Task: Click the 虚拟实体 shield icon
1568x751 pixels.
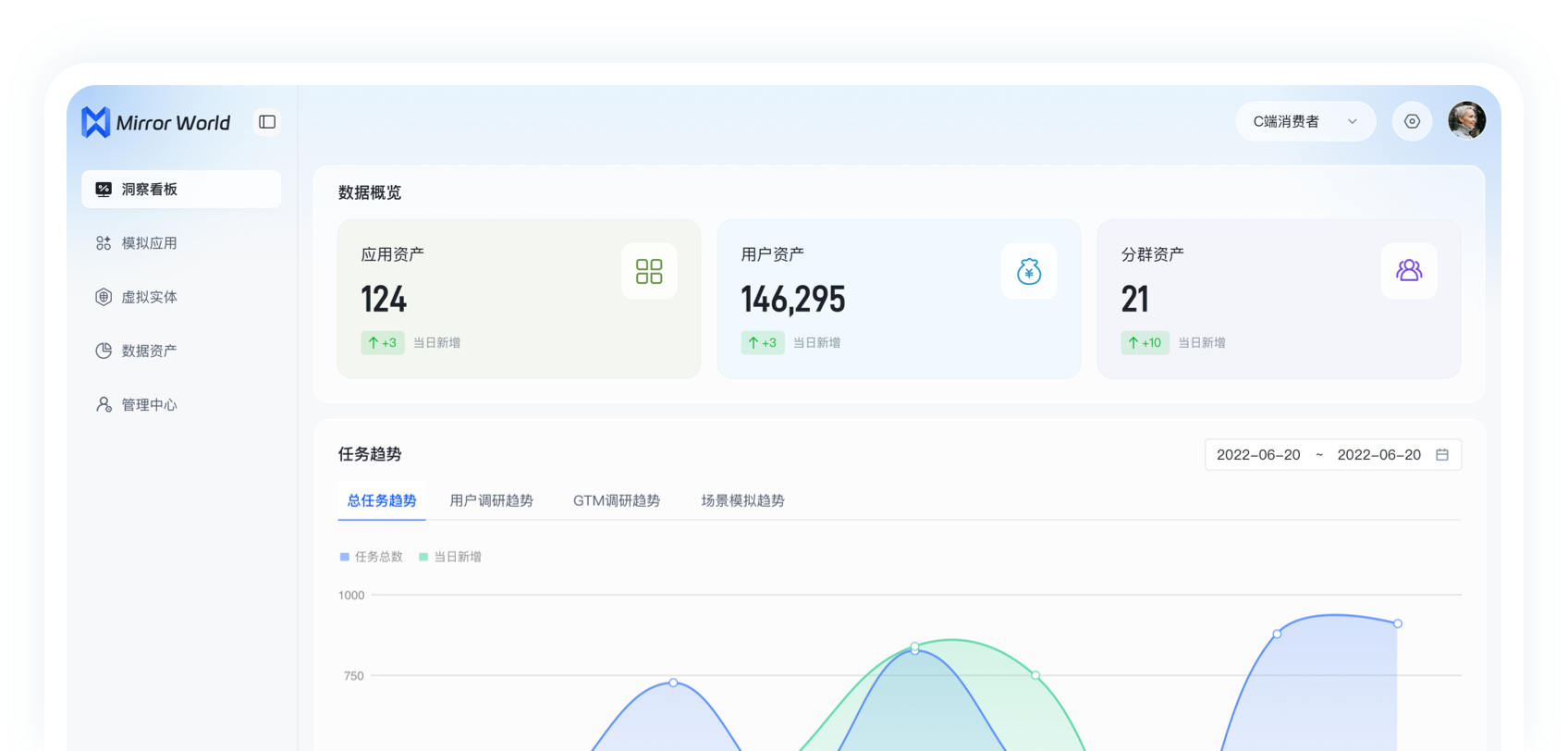Action: (x=104, y=297)
